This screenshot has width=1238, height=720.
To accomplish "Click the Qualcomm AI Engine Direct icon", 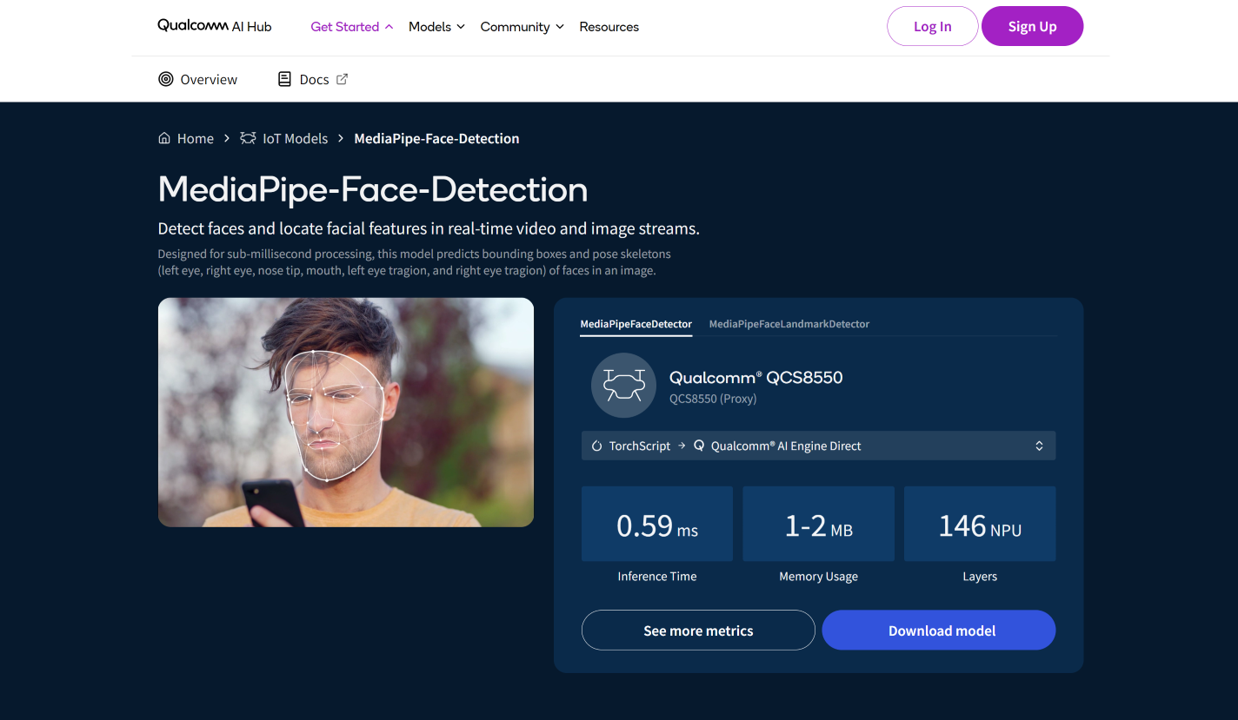I will 699,446.
